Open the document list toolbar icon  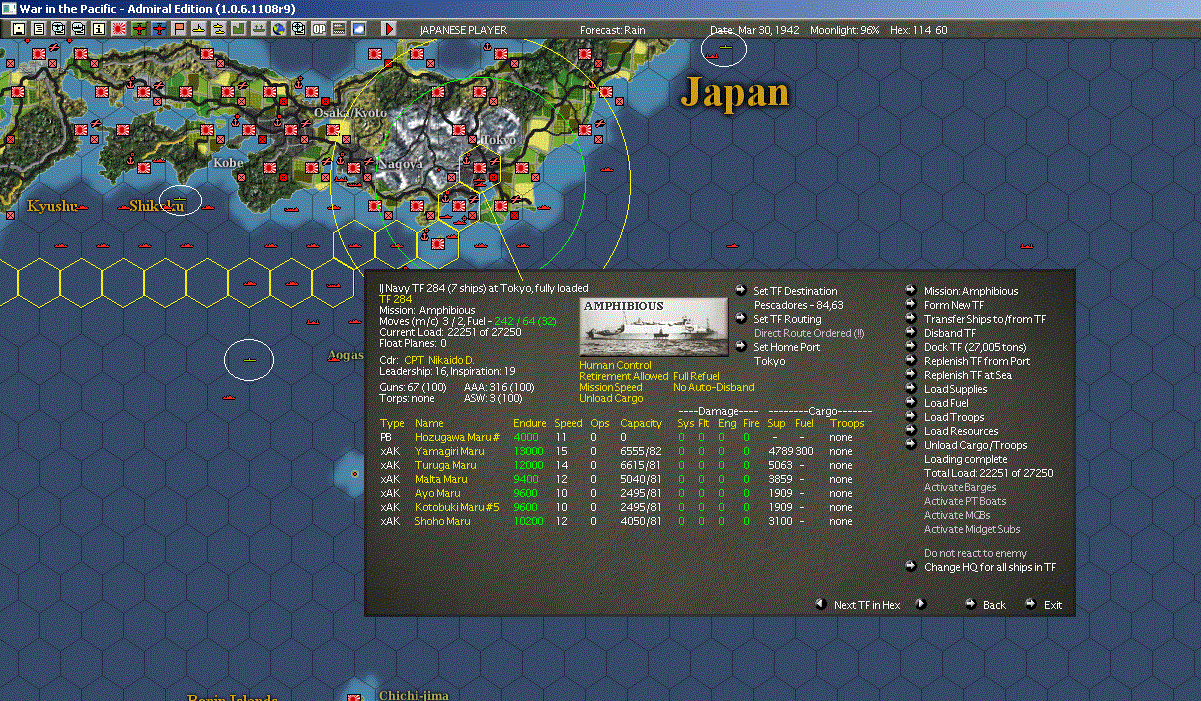(x=39, y=29)
